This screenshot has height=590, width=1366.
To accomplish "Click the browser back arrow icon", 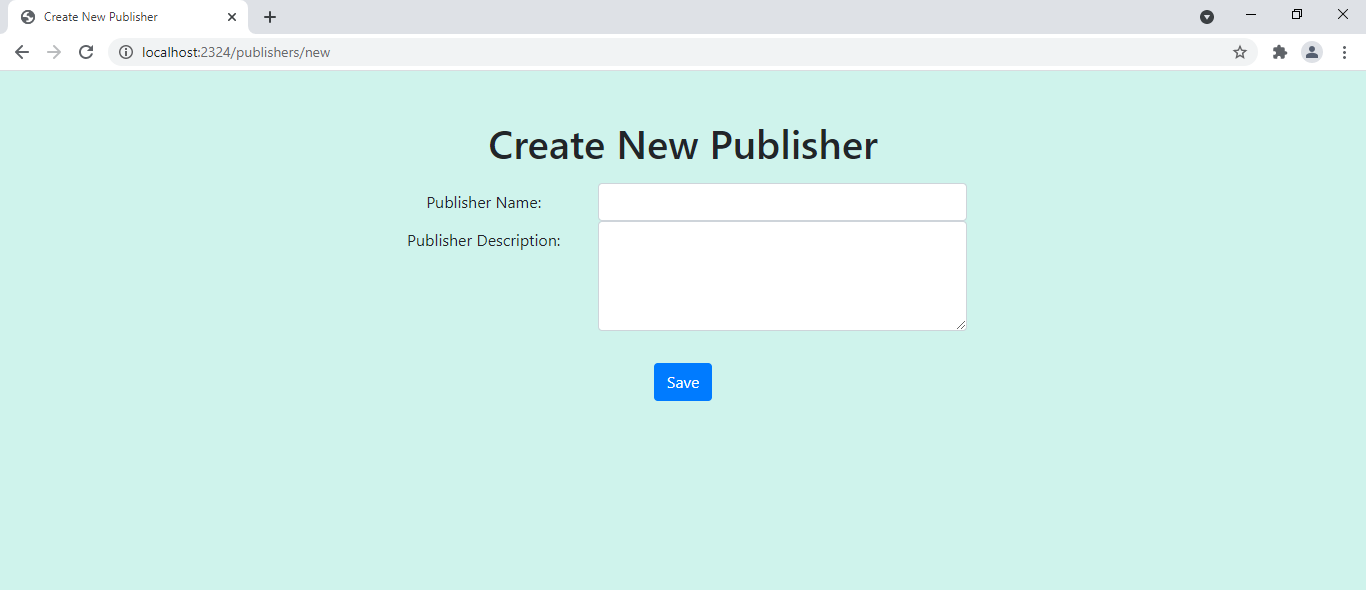I will [22, 52].
